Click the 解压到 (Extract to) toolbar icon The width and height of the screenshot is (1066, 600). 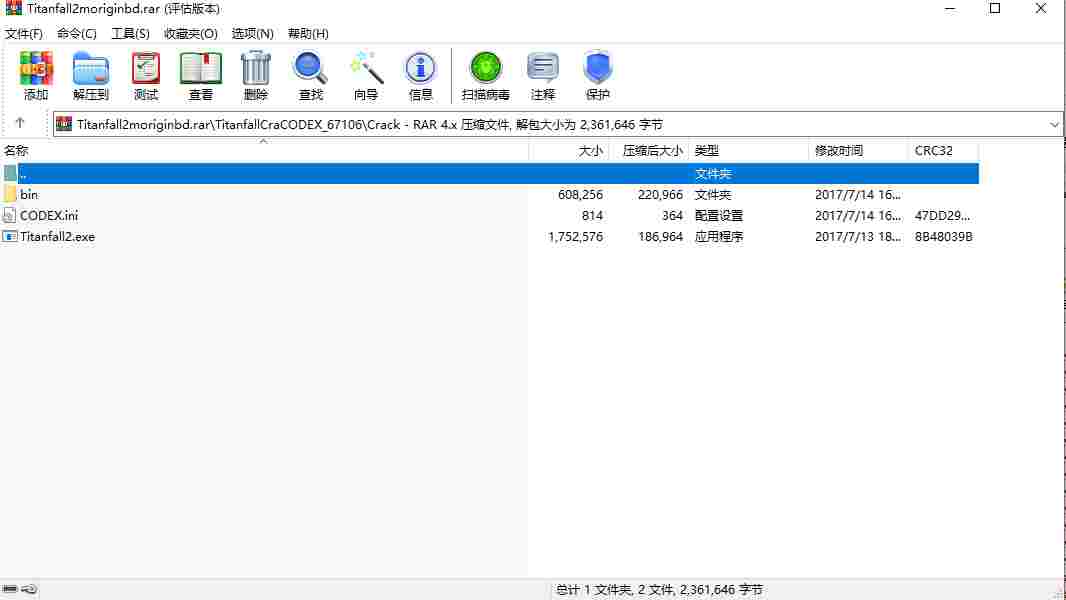coord(90,69)
